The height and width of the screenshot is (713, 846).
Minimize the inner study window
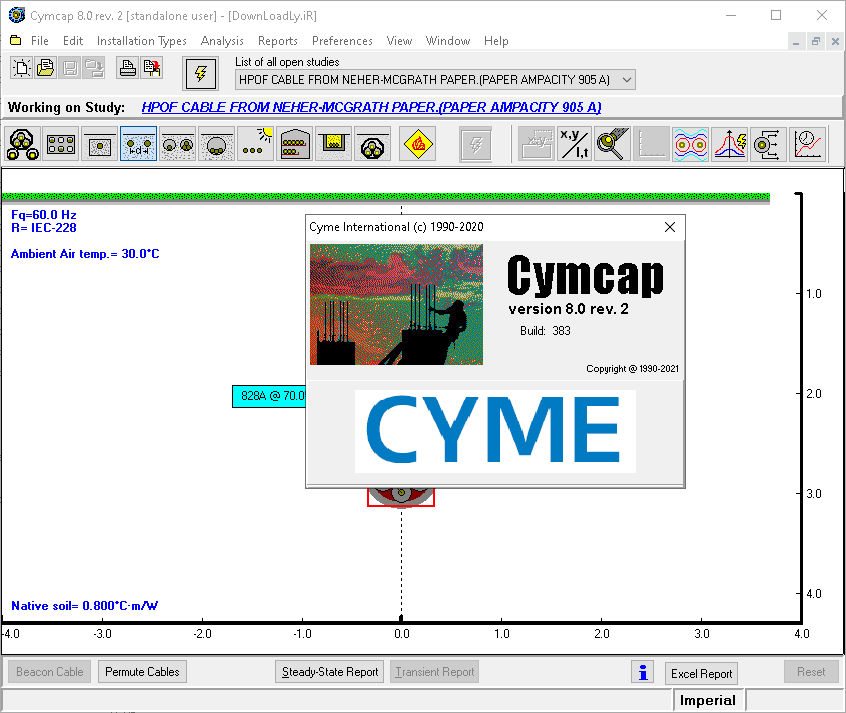click(796, 41)
